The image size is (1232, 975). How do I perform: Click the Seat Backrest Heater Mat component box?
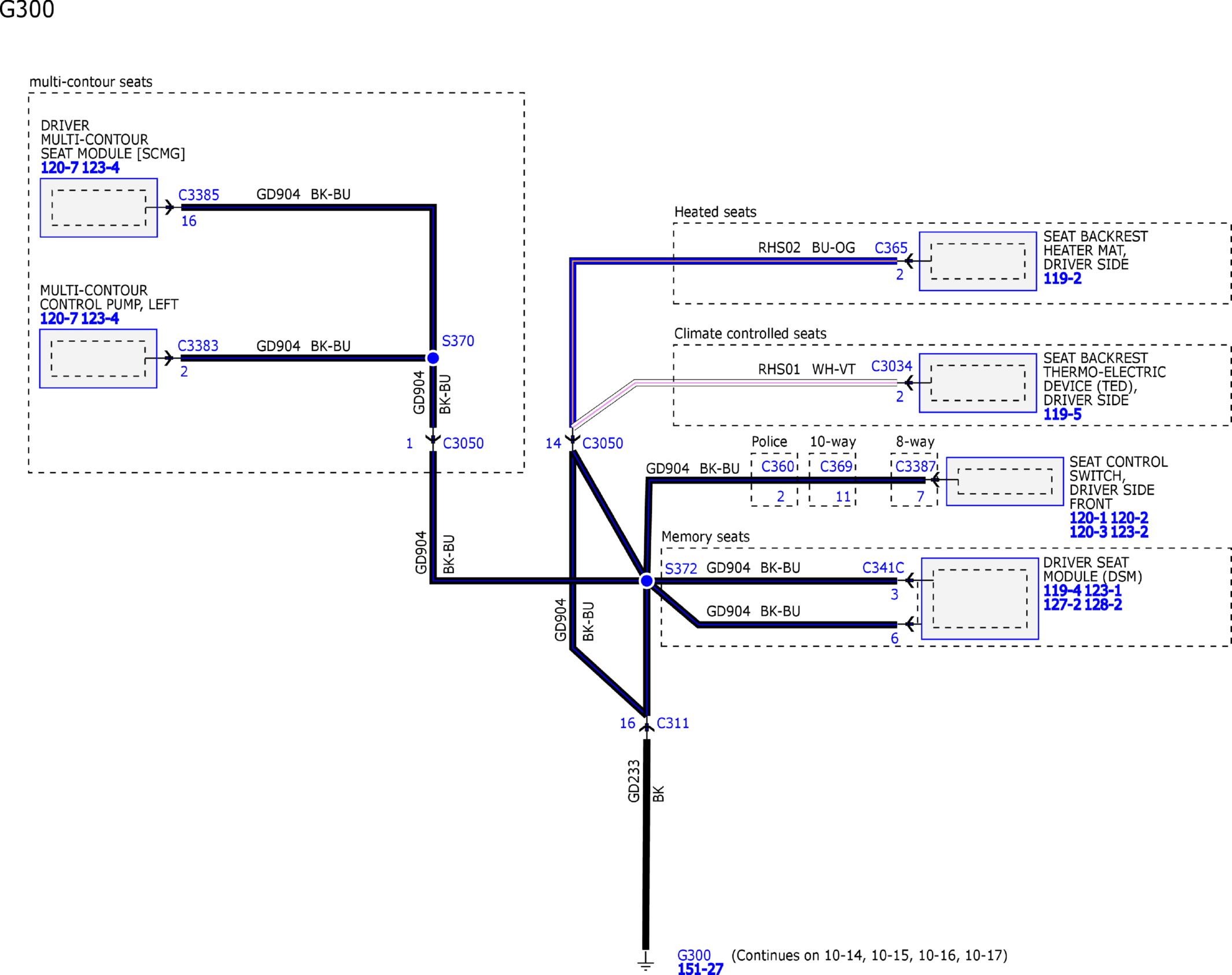(978, 261)
